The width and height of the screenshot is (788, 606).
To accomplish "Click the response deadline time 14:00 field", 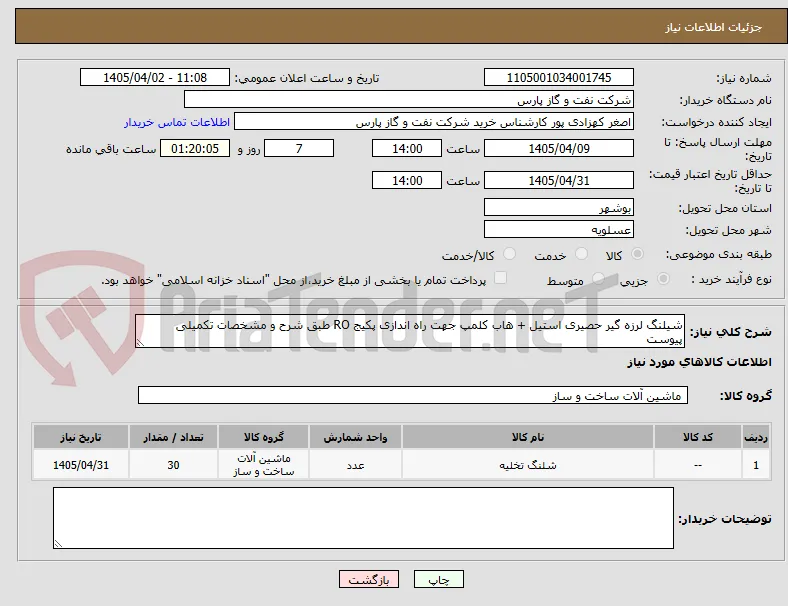I will pyautogui.click(x=407, y=148).
